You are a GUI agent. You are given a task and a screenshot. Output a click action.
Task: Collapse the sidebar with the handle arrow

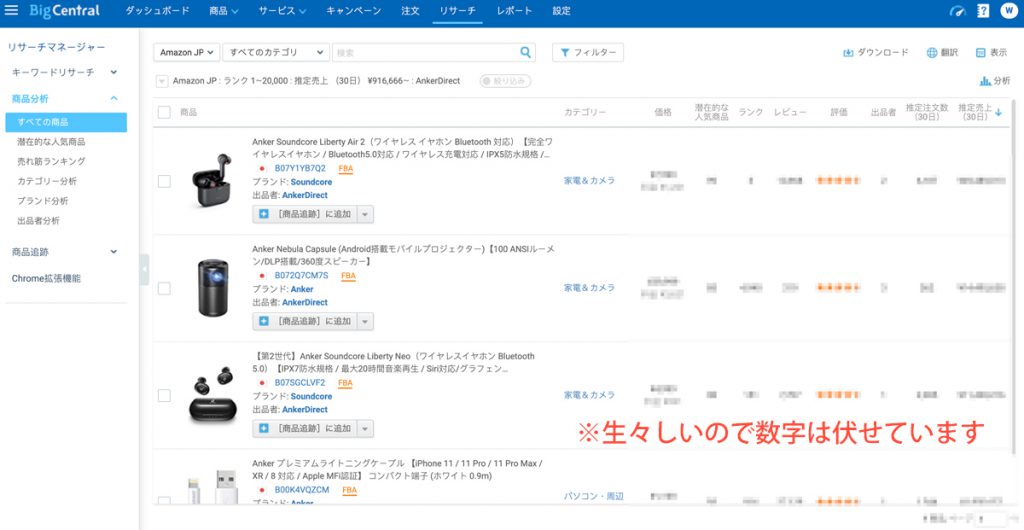[x=144, y=270]
